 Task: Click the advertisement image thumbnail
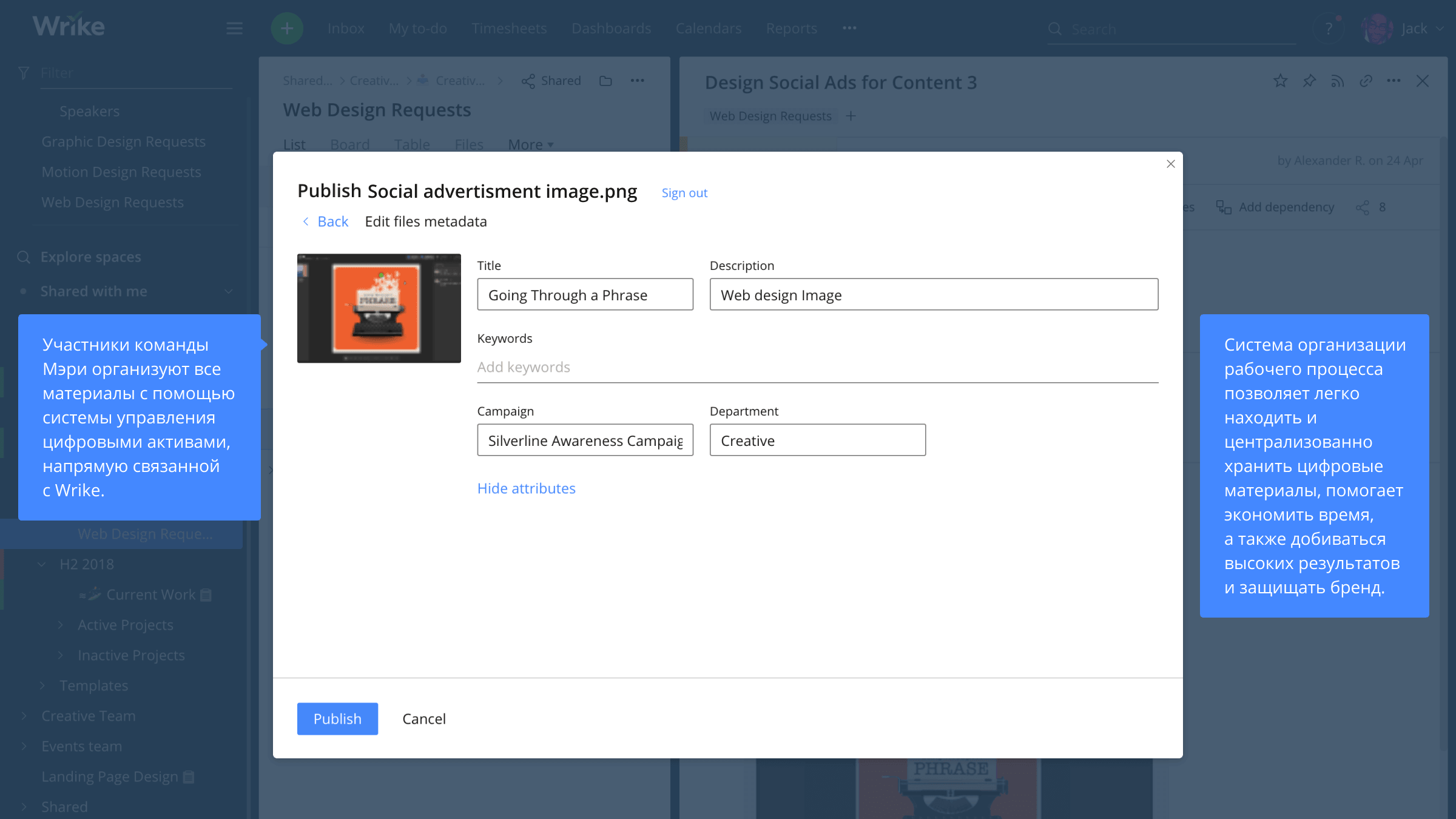(x=379, y=308)
